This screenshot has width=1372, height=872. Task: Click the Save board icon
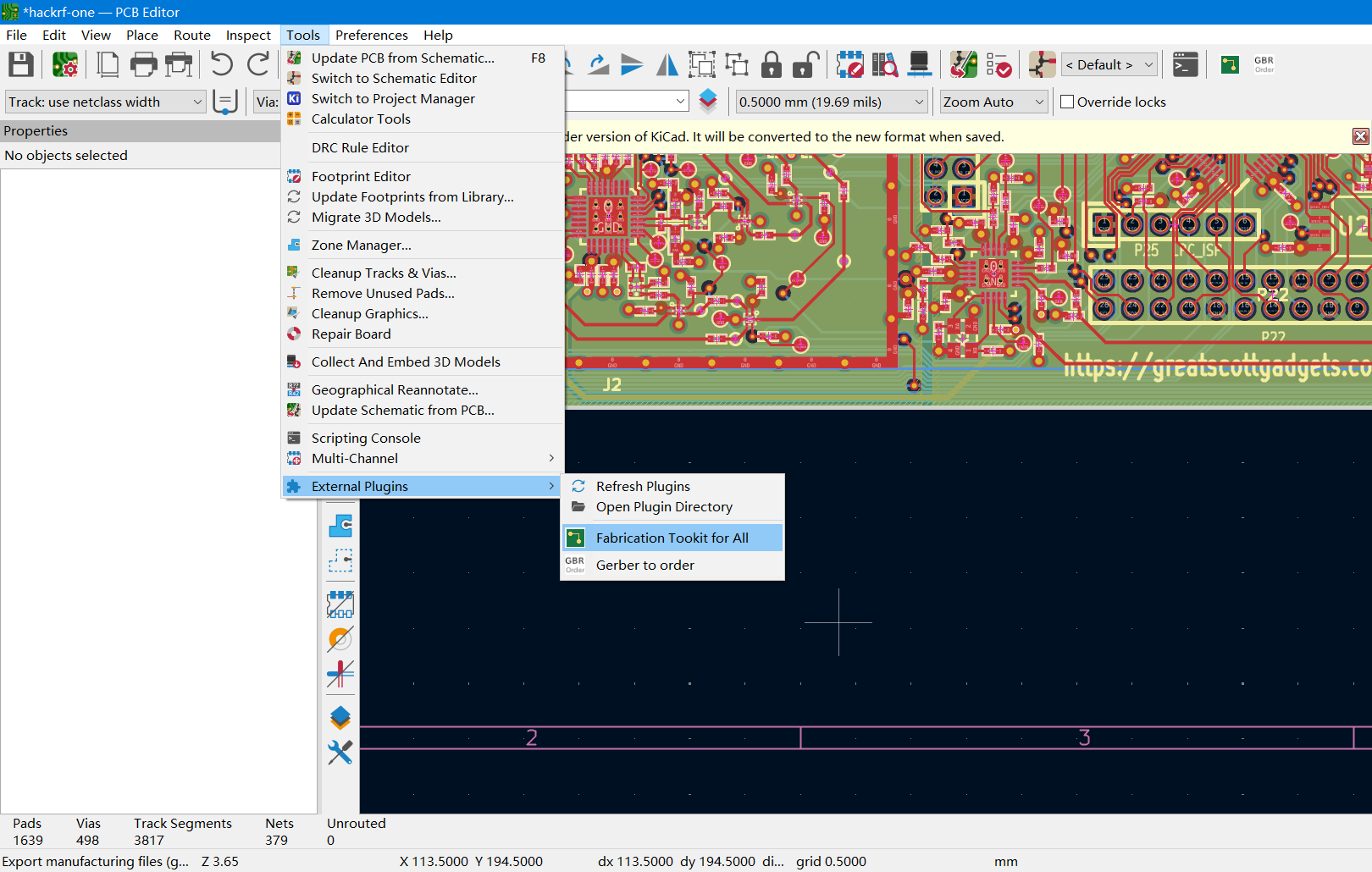[21, 65]
